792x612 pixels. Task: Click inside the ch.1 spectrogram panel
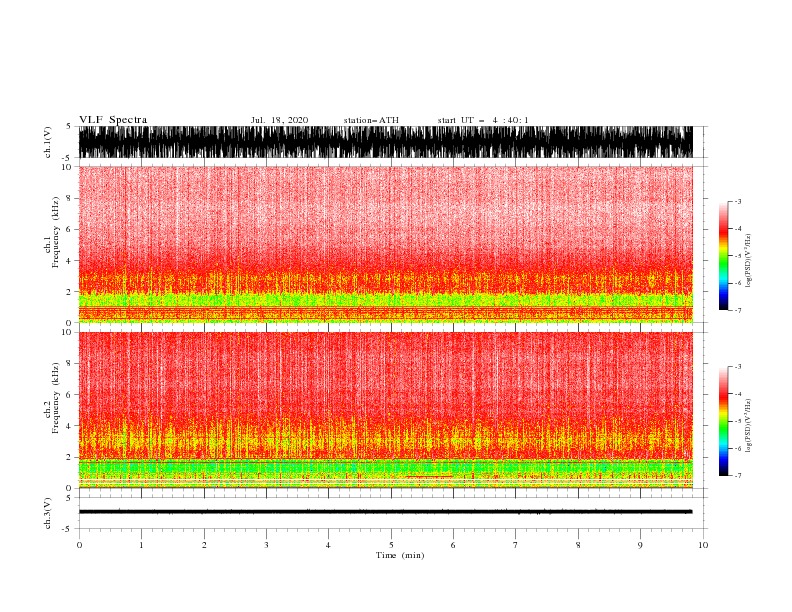point(386,244)
